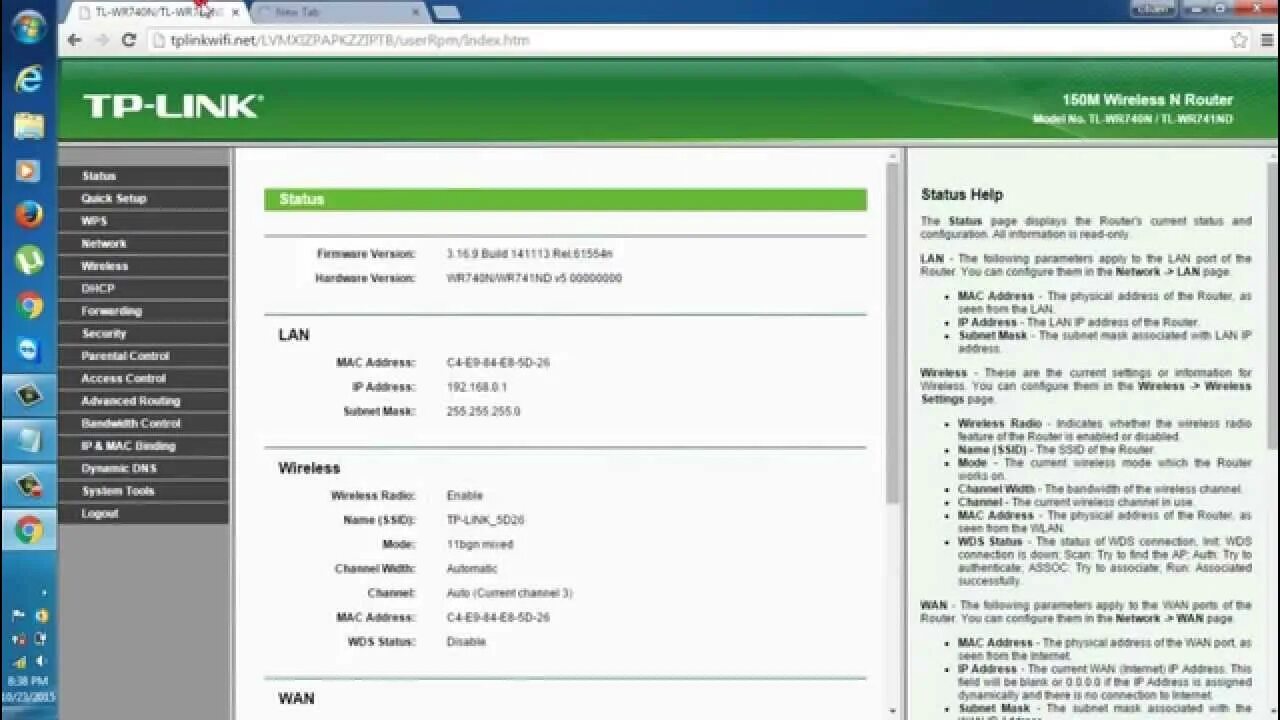1280x720 pixels.
Task: Click the Status Help heading
Action: point(962,195)
